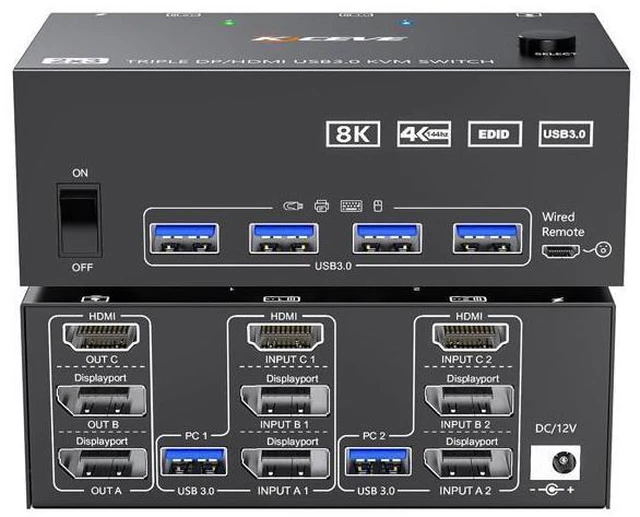Select the front USB port nearest power switch
Screen dimensions: 640x517
point(184,238)
